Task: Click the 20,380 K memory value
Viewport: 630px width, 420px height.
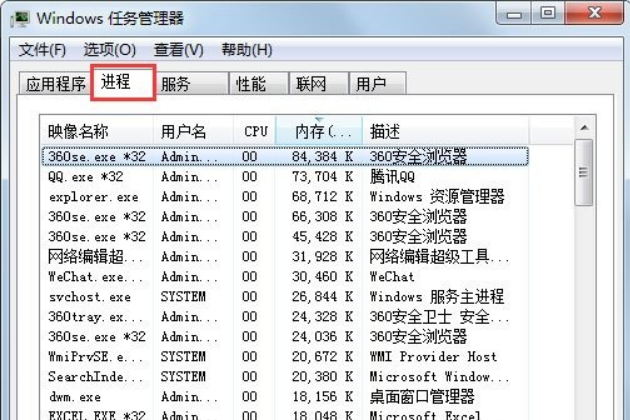Action: (x=323, y=377)
